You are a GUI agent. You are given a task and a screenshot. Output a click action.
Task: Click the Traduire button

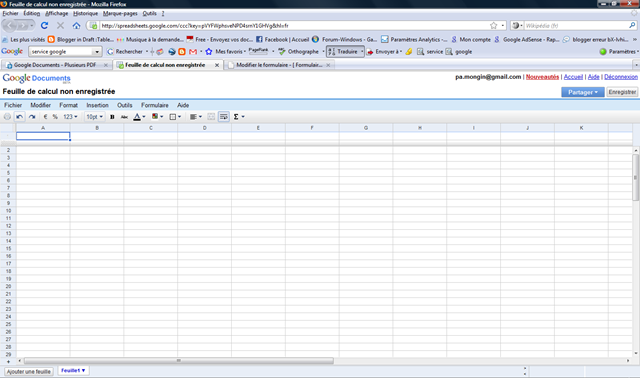coord(345,52)
